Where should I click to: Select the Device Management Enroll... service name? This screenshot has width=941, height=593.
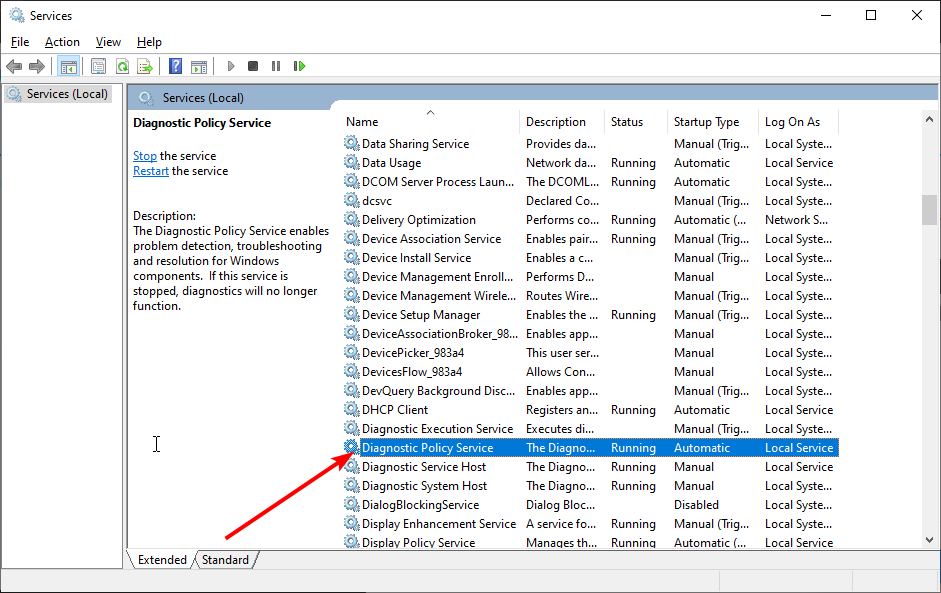[437, 277]
